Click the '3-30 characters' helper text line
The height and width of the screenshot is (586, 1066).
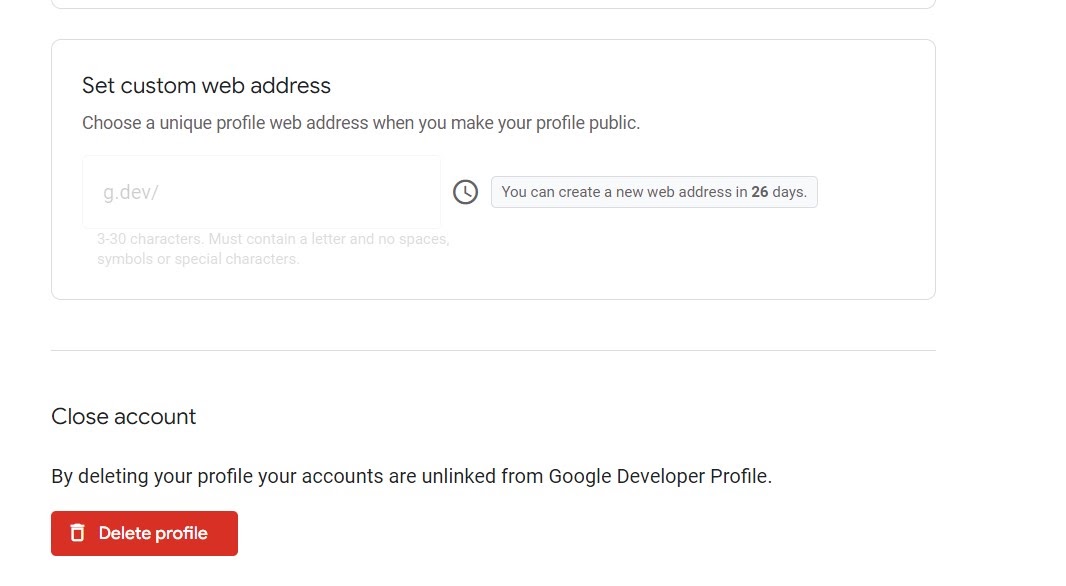pos(273,240)
